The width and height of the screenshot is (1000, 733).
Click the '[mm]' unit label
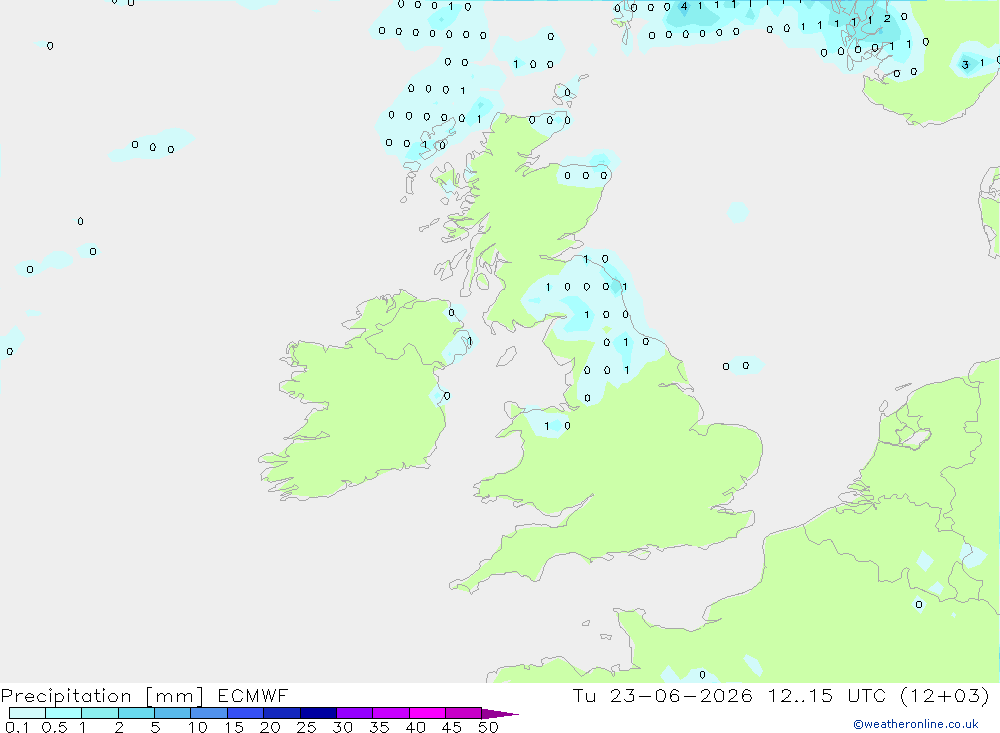(x=174, y=695)
